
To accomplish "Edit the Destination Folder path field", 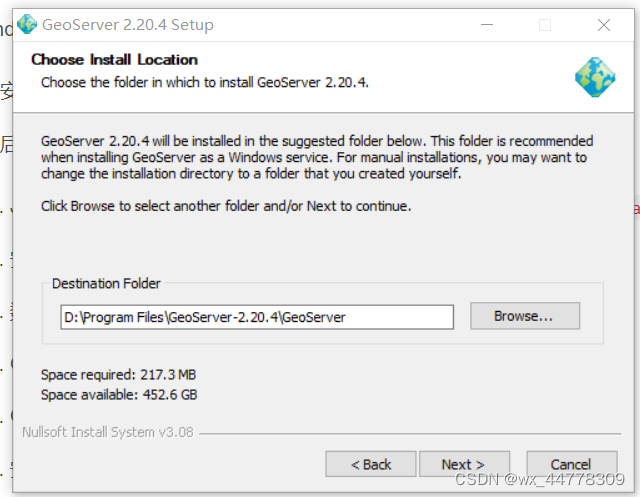I will click(257, 317).
